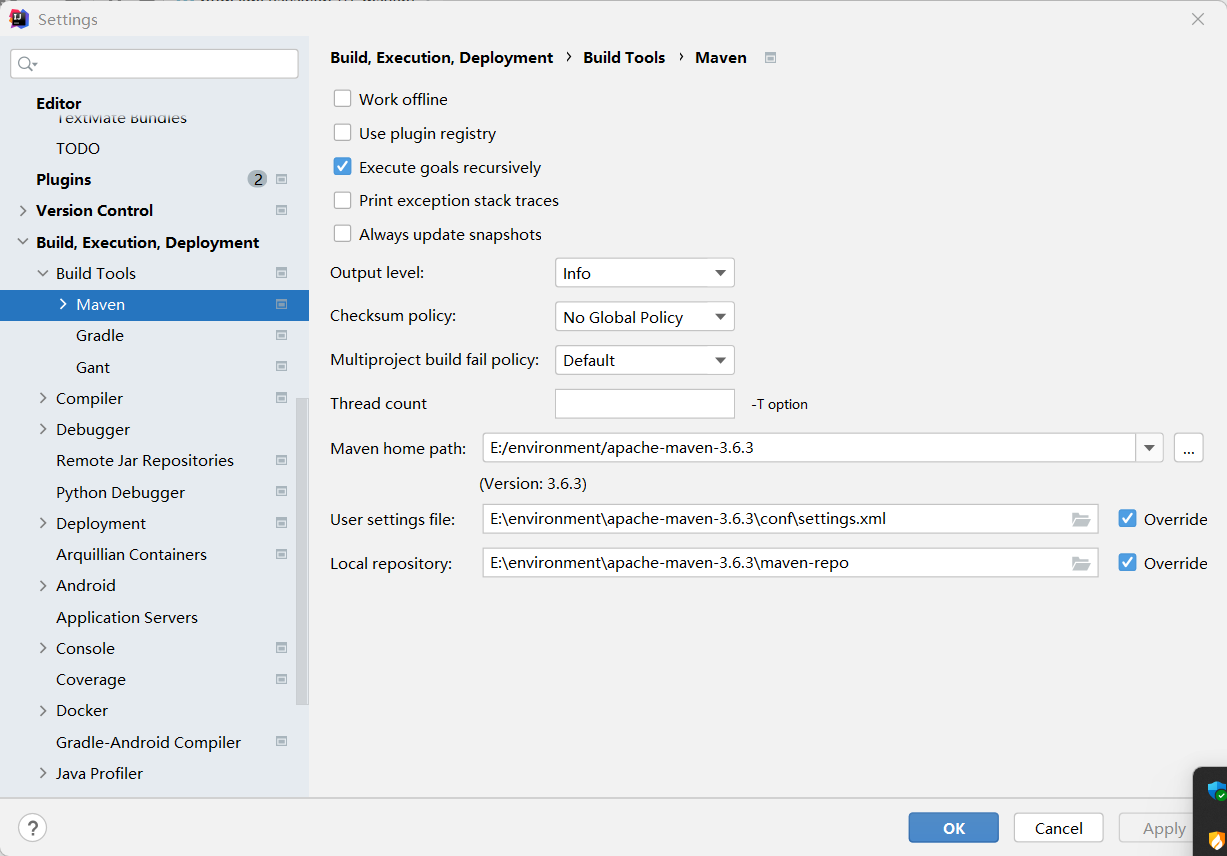Collapse Build, Execution, Deployment node
Image resolution: width=1227 pixels, height=856 pixels.
[x=23, y=242]
